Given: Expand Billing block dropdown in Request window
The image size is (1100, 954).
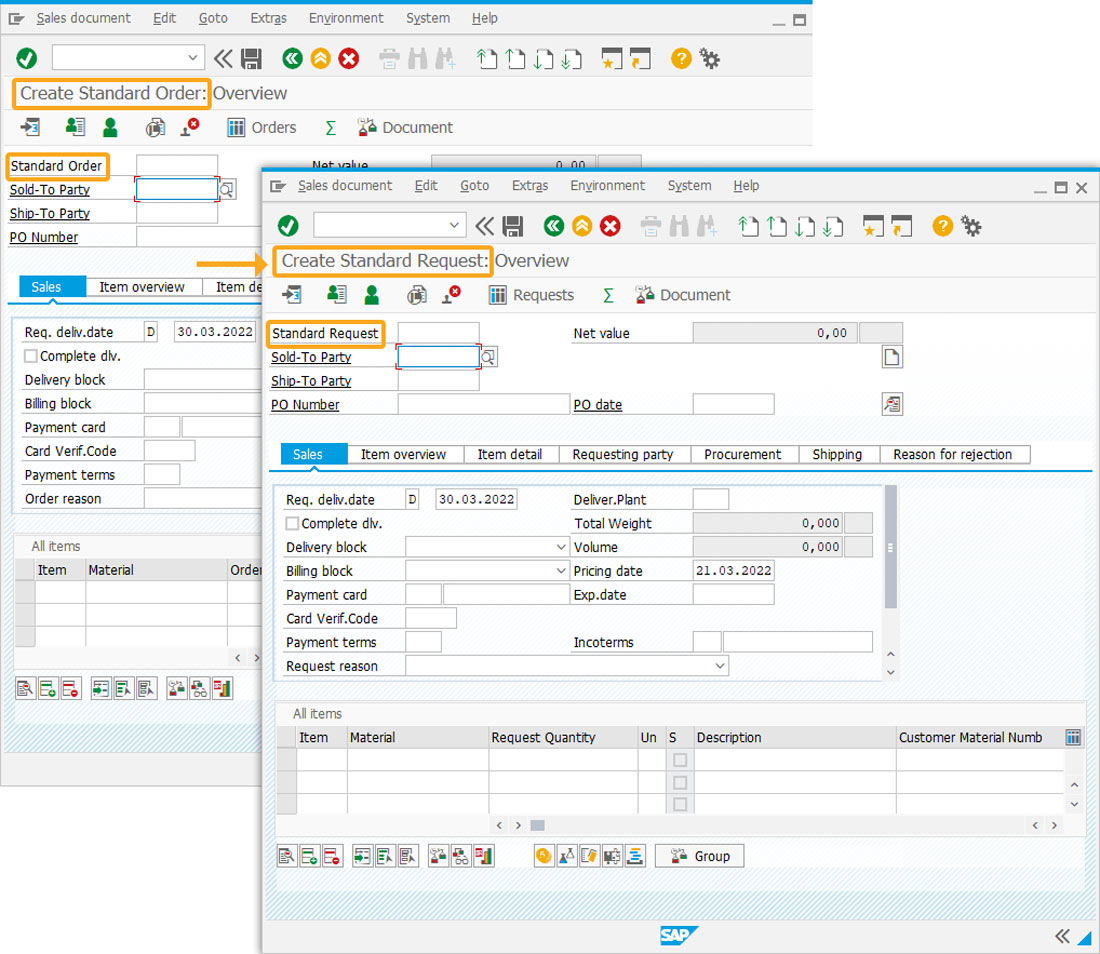Looking at the screenshot, I should [x=561, y=571].
